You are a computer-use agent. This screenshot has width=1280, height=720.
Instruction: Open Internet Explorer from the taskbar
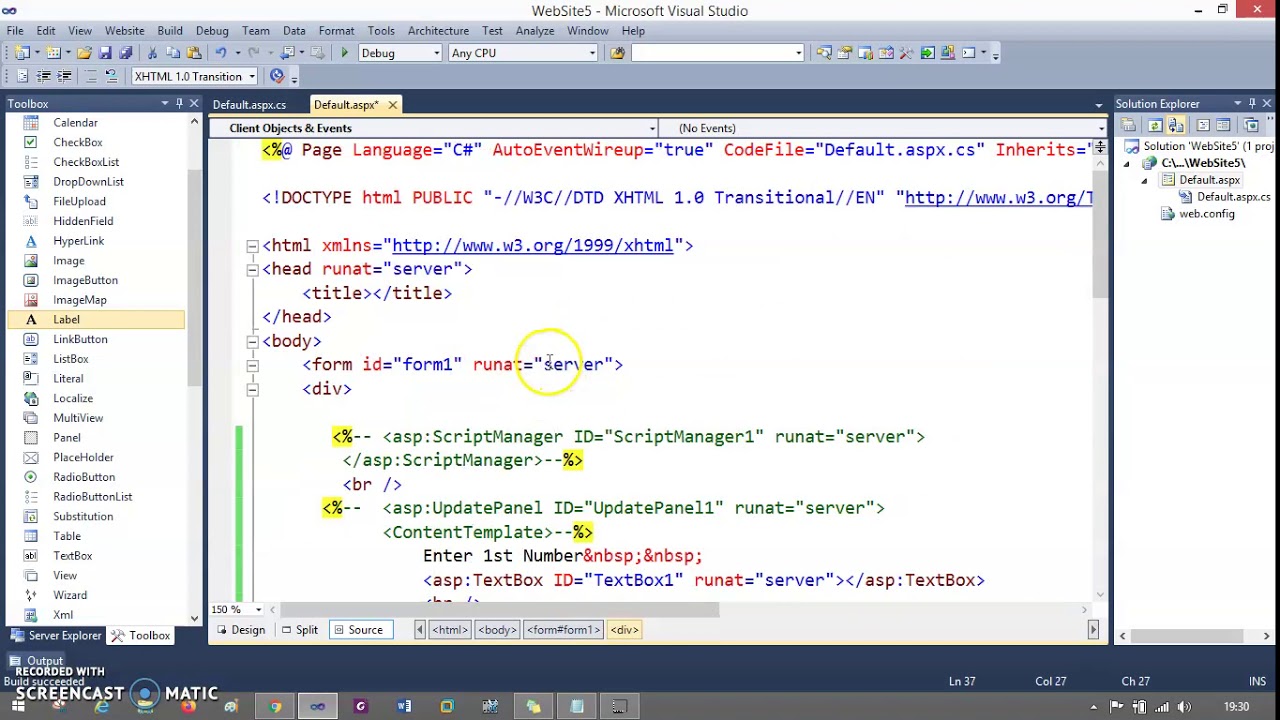102,707
